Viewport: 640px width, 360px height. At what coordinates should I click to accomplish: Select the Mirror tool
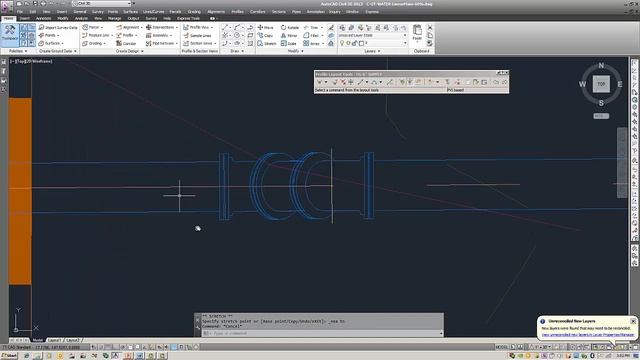[x=289, y=36]
